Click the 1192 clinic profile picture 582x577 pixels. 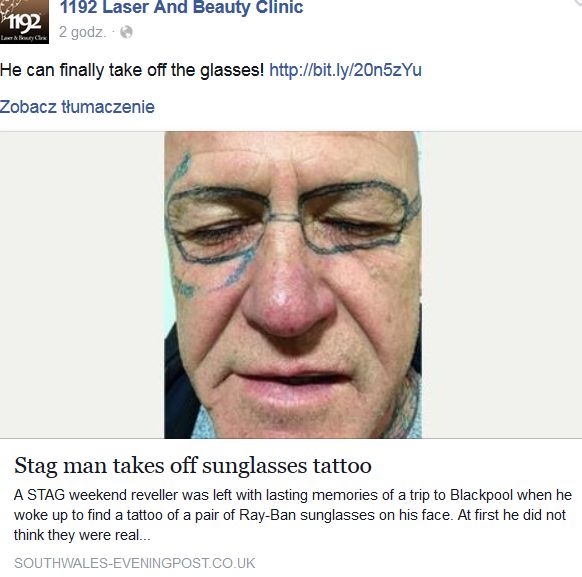(x=24, y=22)
